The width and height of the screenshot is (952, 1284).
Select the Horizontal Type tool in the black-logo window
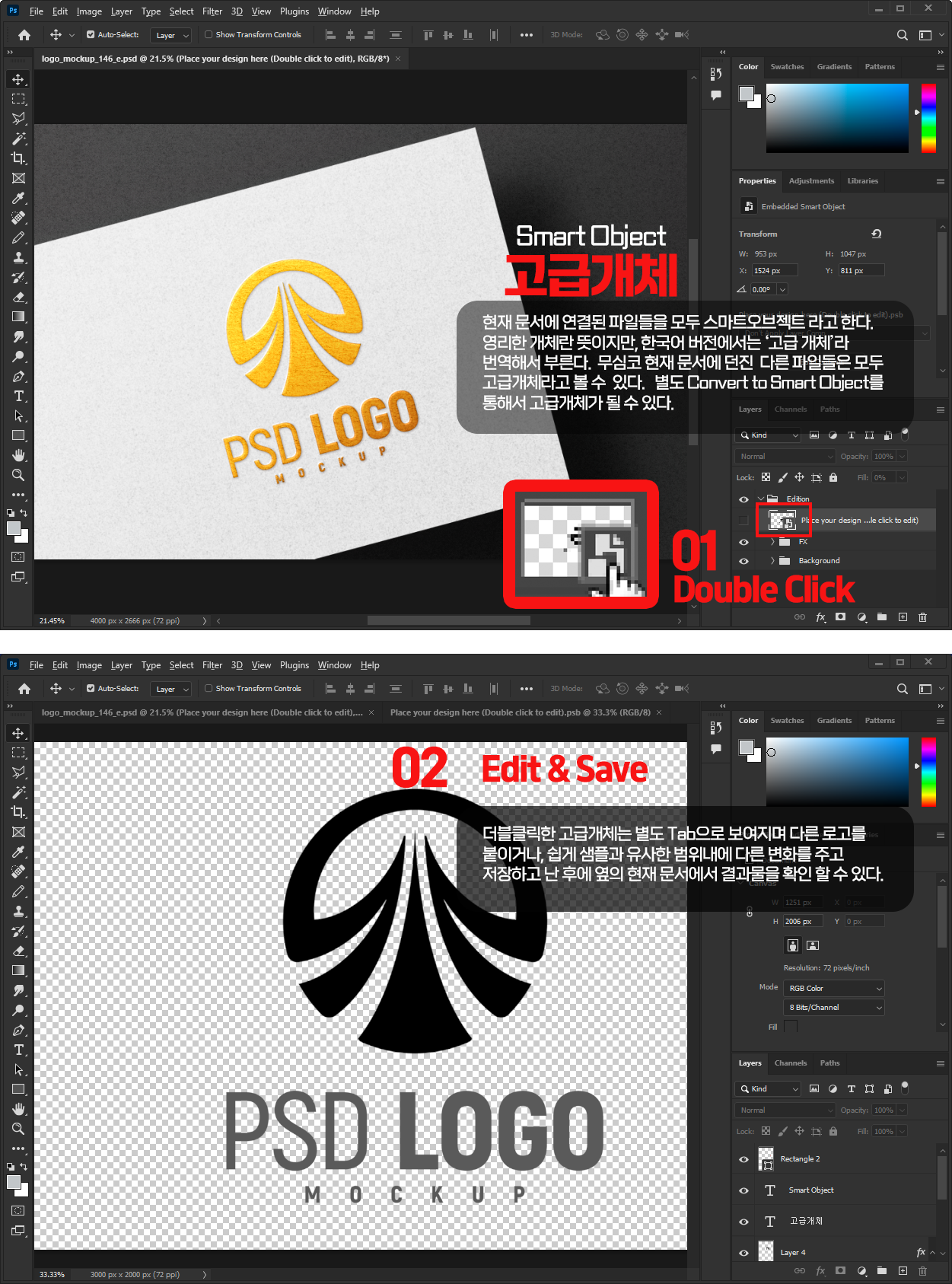click(19, 1050)
